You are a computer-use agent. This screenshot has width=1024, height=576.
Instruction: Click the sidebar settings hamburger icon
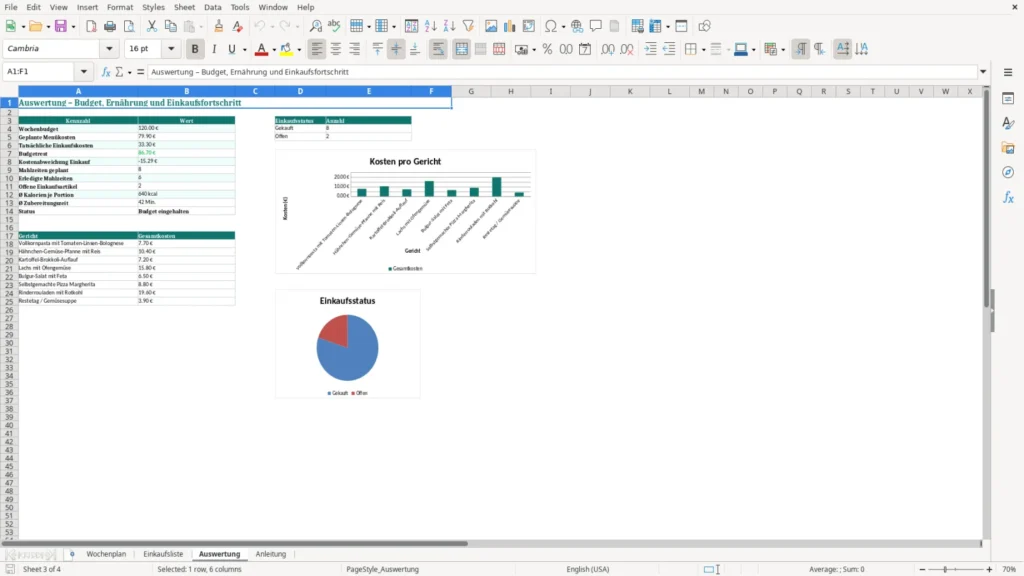[1008, 72]
